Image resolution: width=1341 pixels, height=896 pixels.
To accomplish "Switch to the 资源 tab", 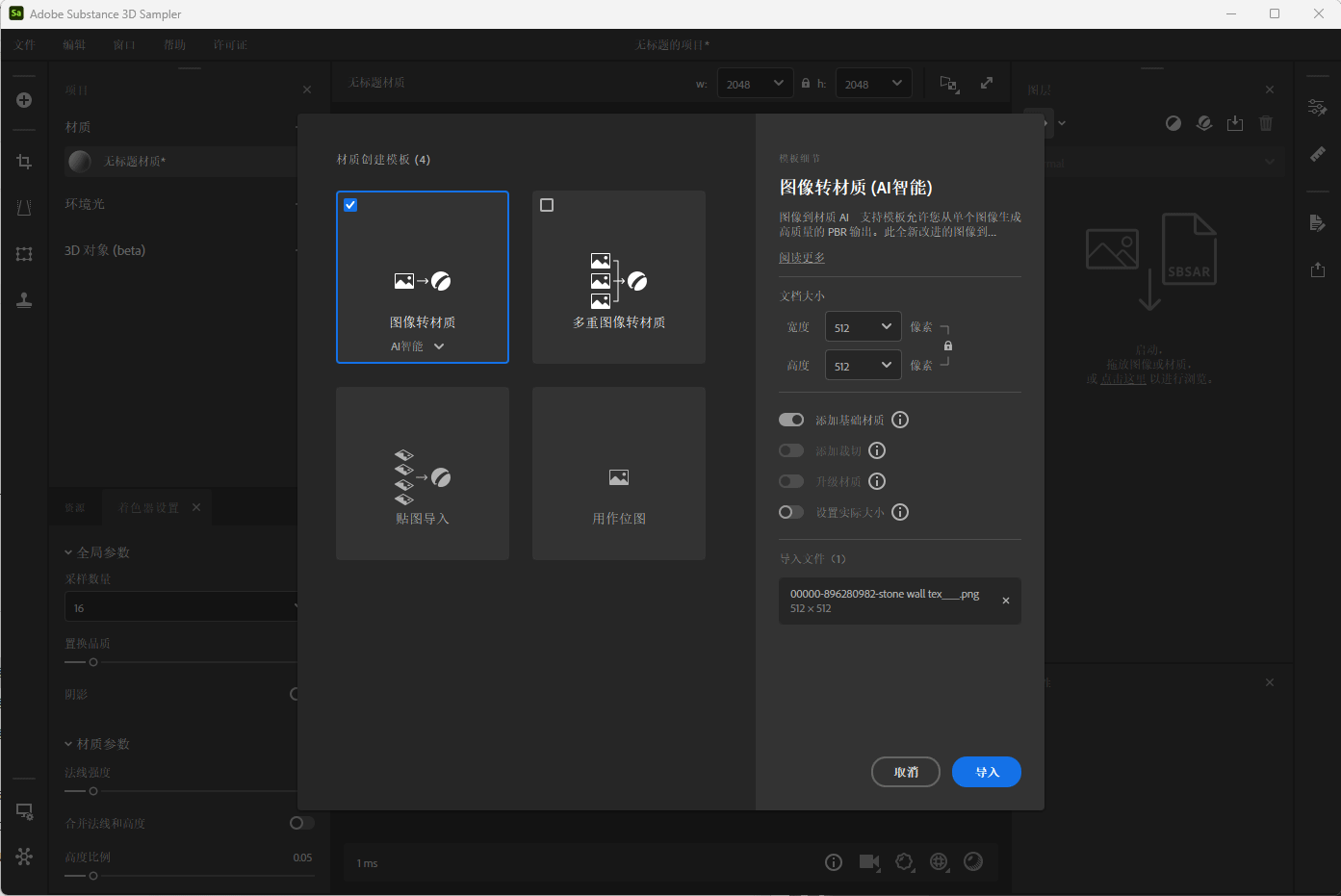I will tap(75, 507).
